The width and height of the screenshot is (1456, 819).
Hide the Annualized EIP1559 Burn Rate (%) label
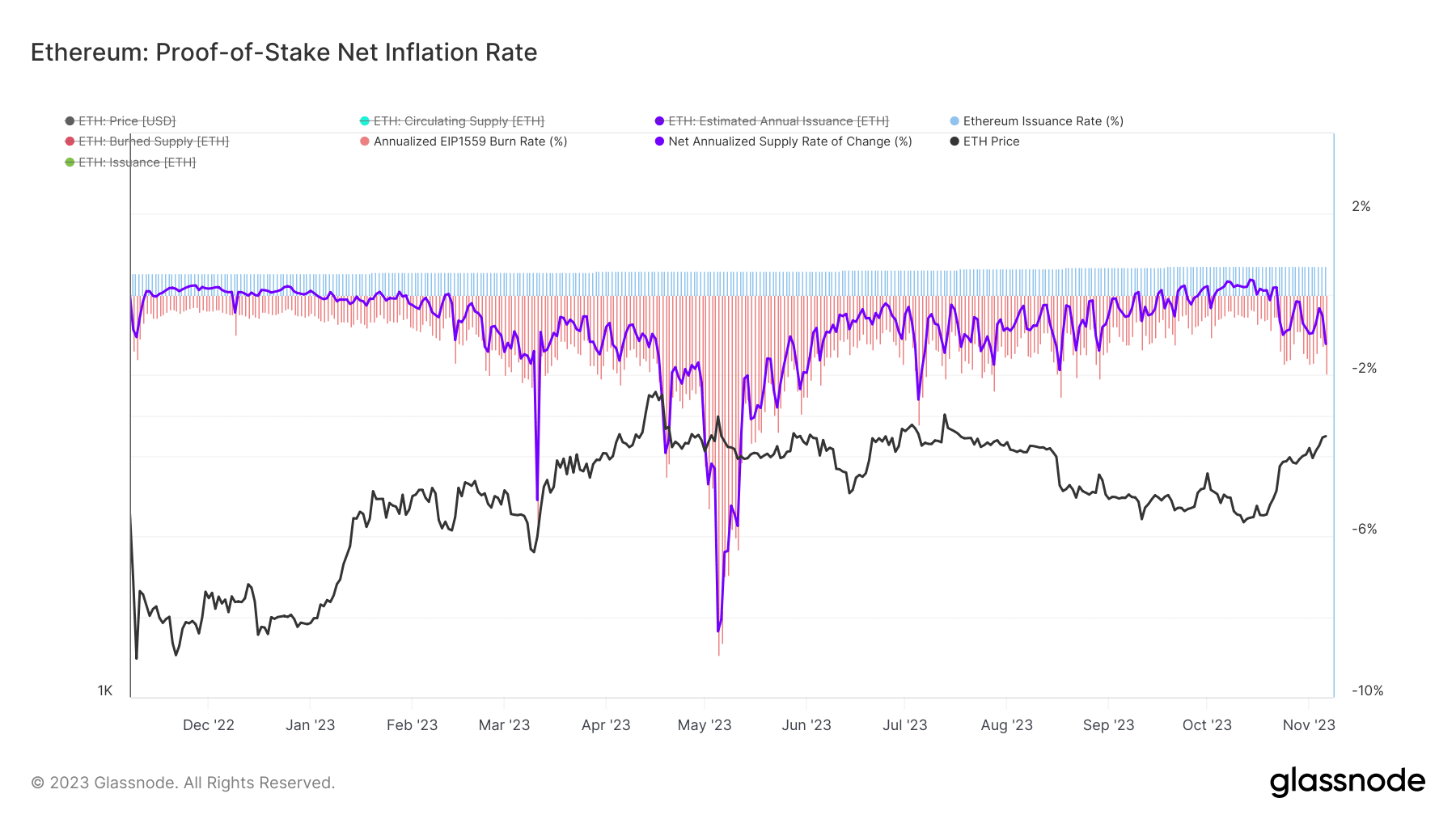(470, 141)
